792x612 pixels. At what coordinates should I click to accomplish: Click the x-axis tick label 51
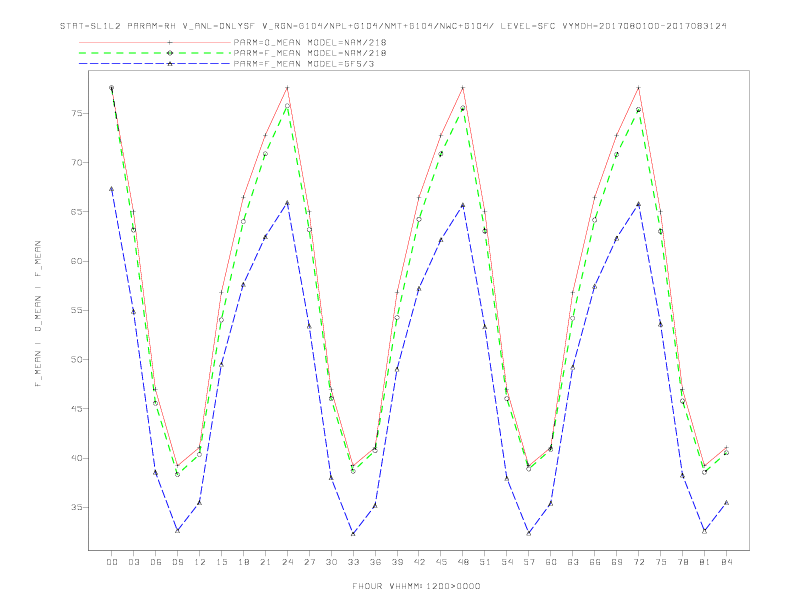click(485, 562)
